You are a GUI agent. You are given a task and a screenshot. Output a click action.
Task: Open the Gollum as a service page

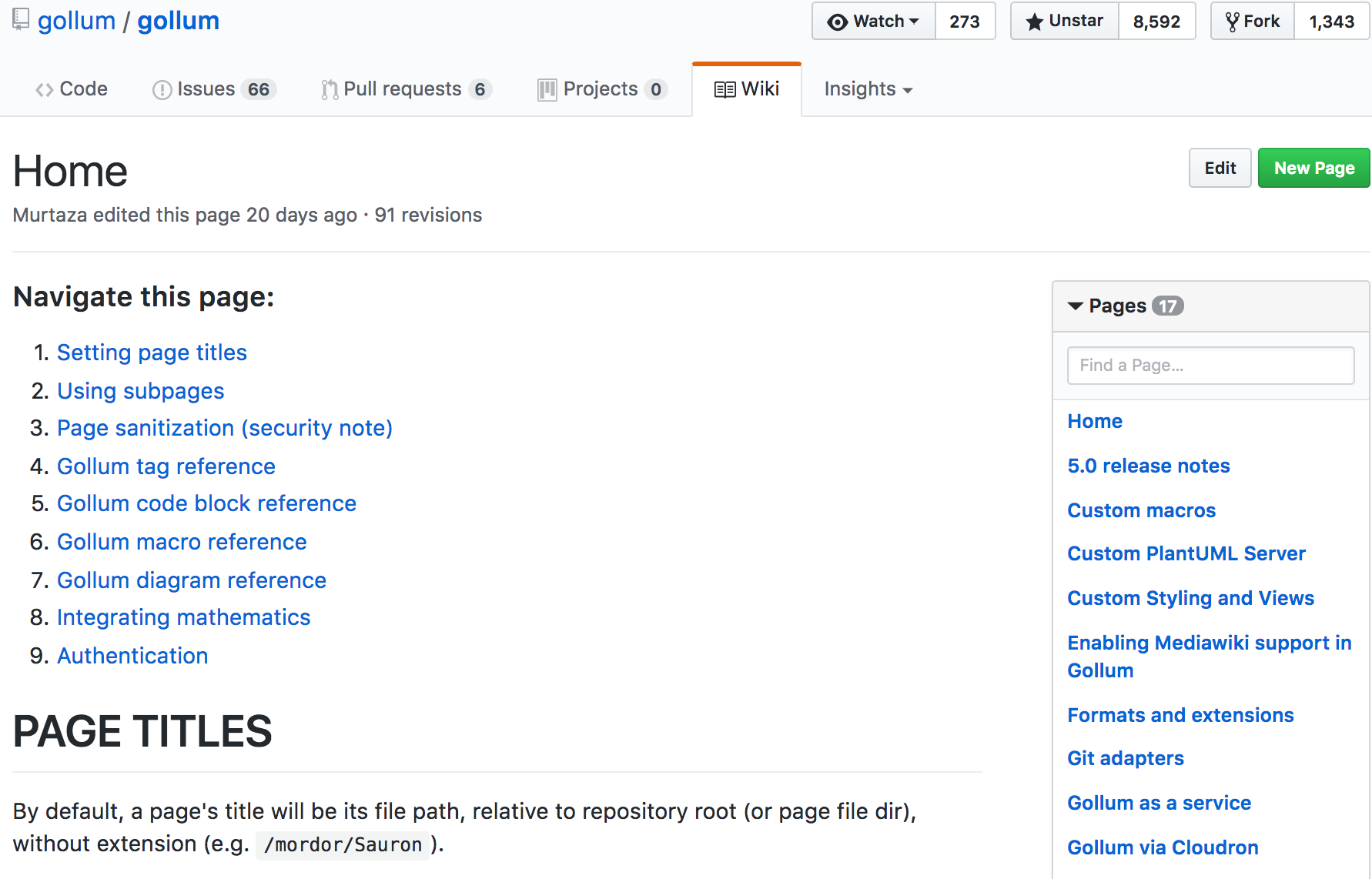[1160, 803]
